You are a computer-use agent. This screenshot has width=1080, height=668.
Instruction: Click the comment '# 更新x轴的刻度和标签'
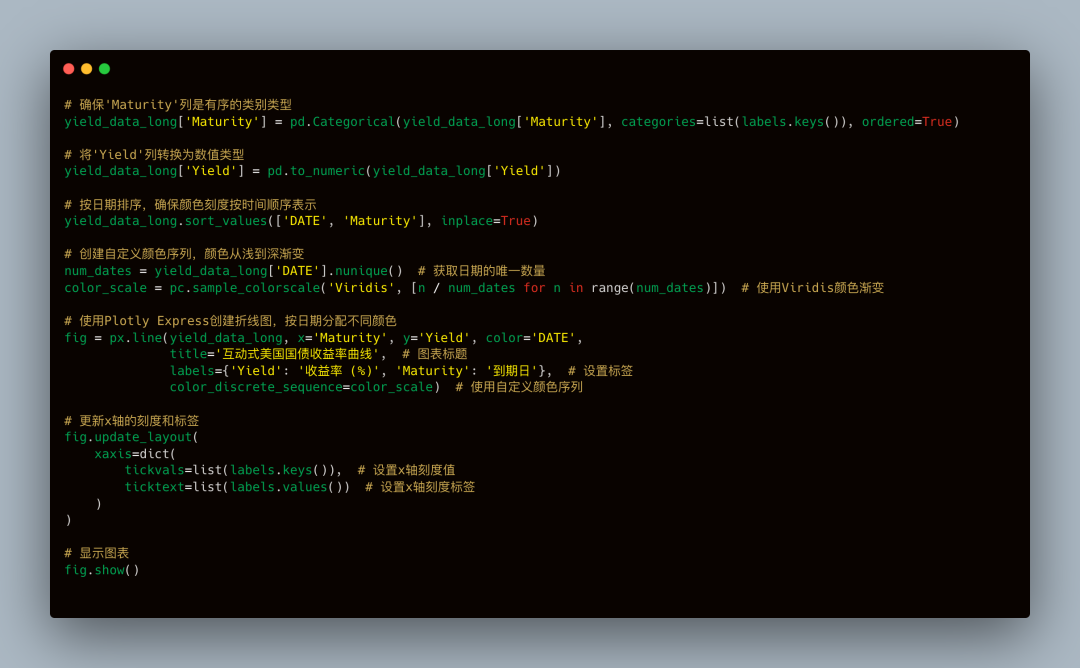coord(132,421)
